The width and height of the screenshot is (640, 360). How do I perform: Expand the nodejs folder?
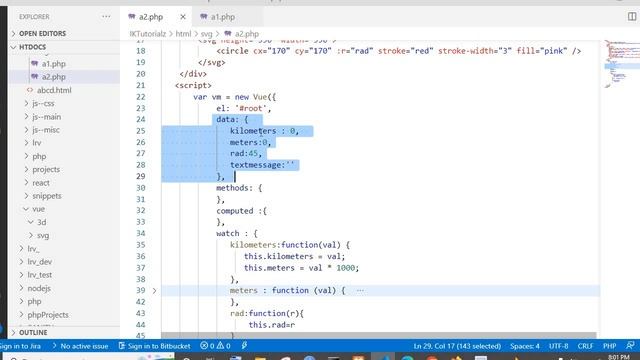coord(39,288)
